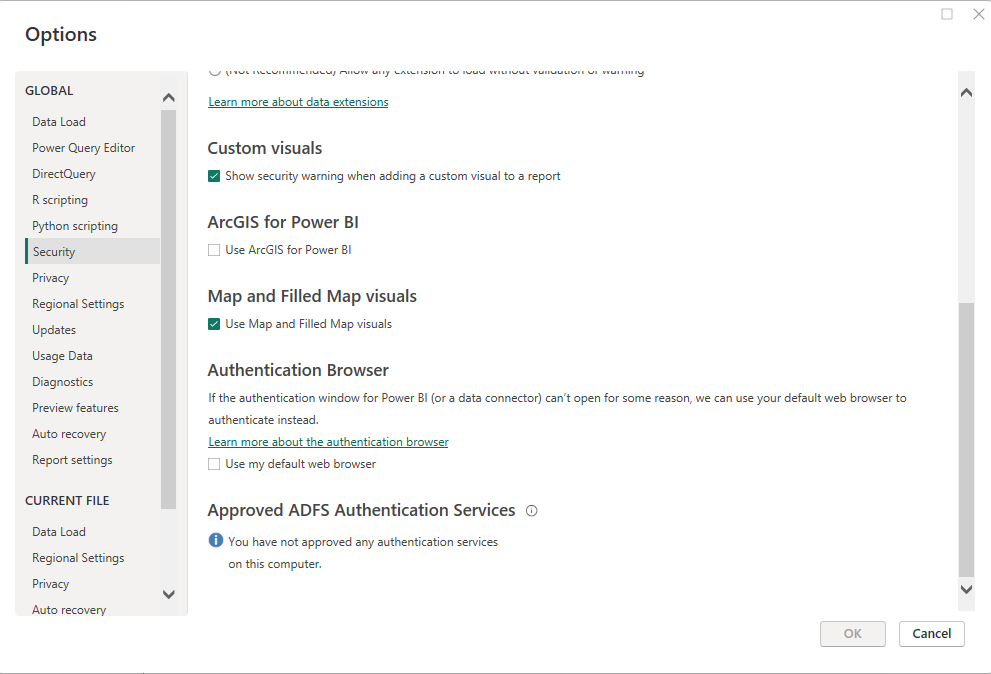This screenshot has width=991, height=674.
Task: Maximize the Options dialog window
Action: tap(947, 14)
